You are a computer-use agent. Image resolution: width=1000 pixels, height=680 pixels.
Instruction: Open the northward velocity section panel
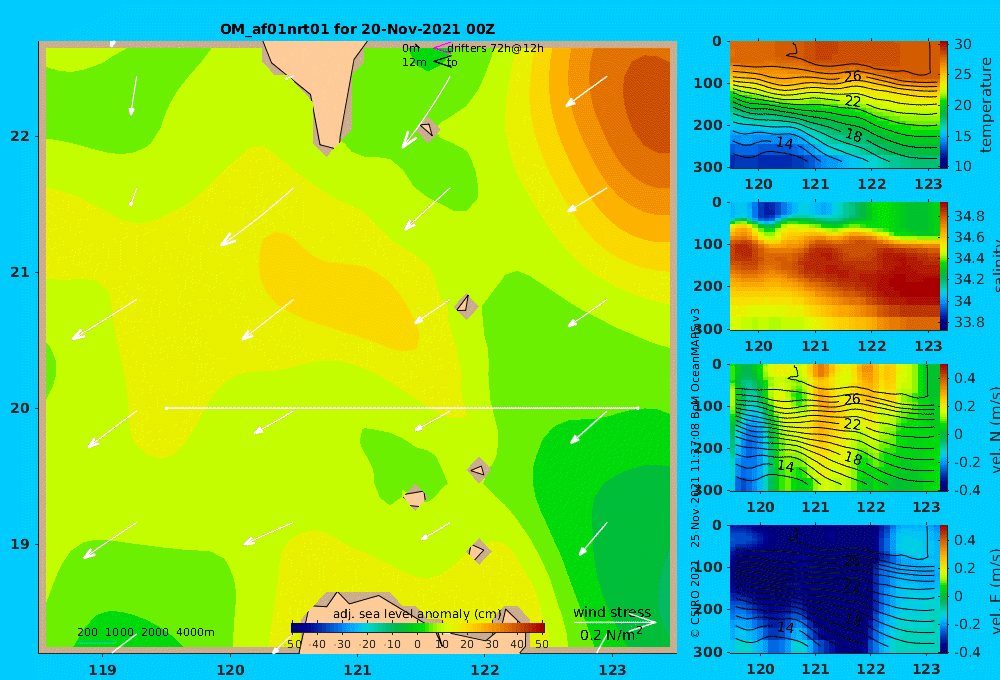(834, 427)
